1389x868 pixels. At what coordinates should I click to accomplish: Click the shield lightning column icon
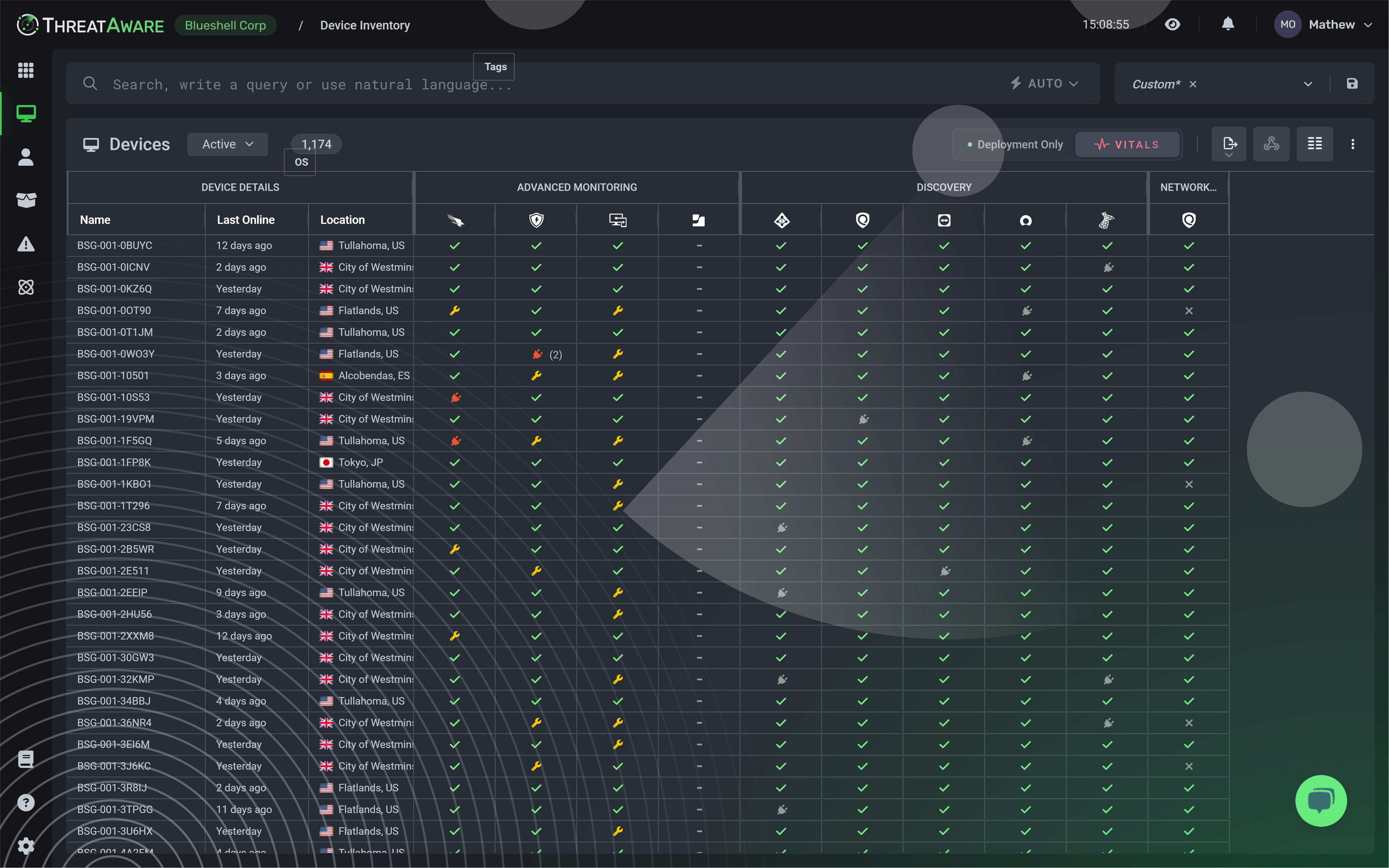pos(536,220)
